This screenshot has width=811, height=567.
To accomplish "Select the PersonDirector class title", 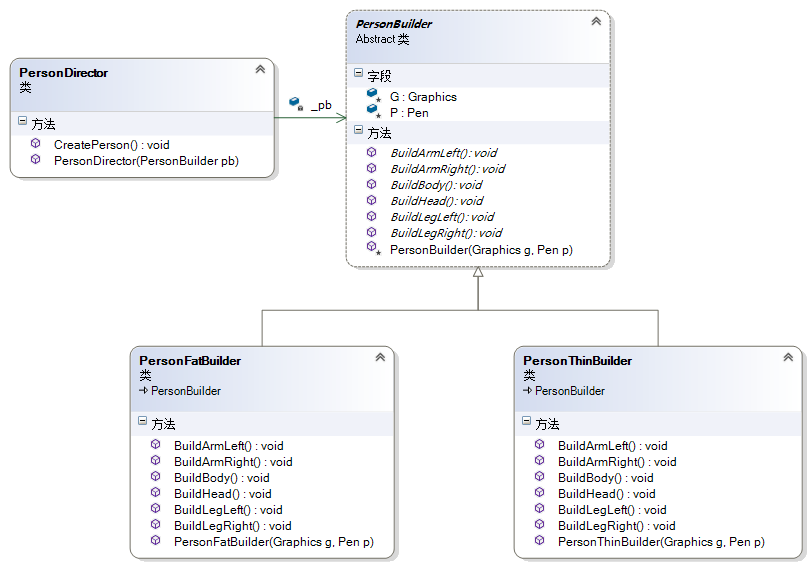I will pyautogui.click(x=64, y=73).
